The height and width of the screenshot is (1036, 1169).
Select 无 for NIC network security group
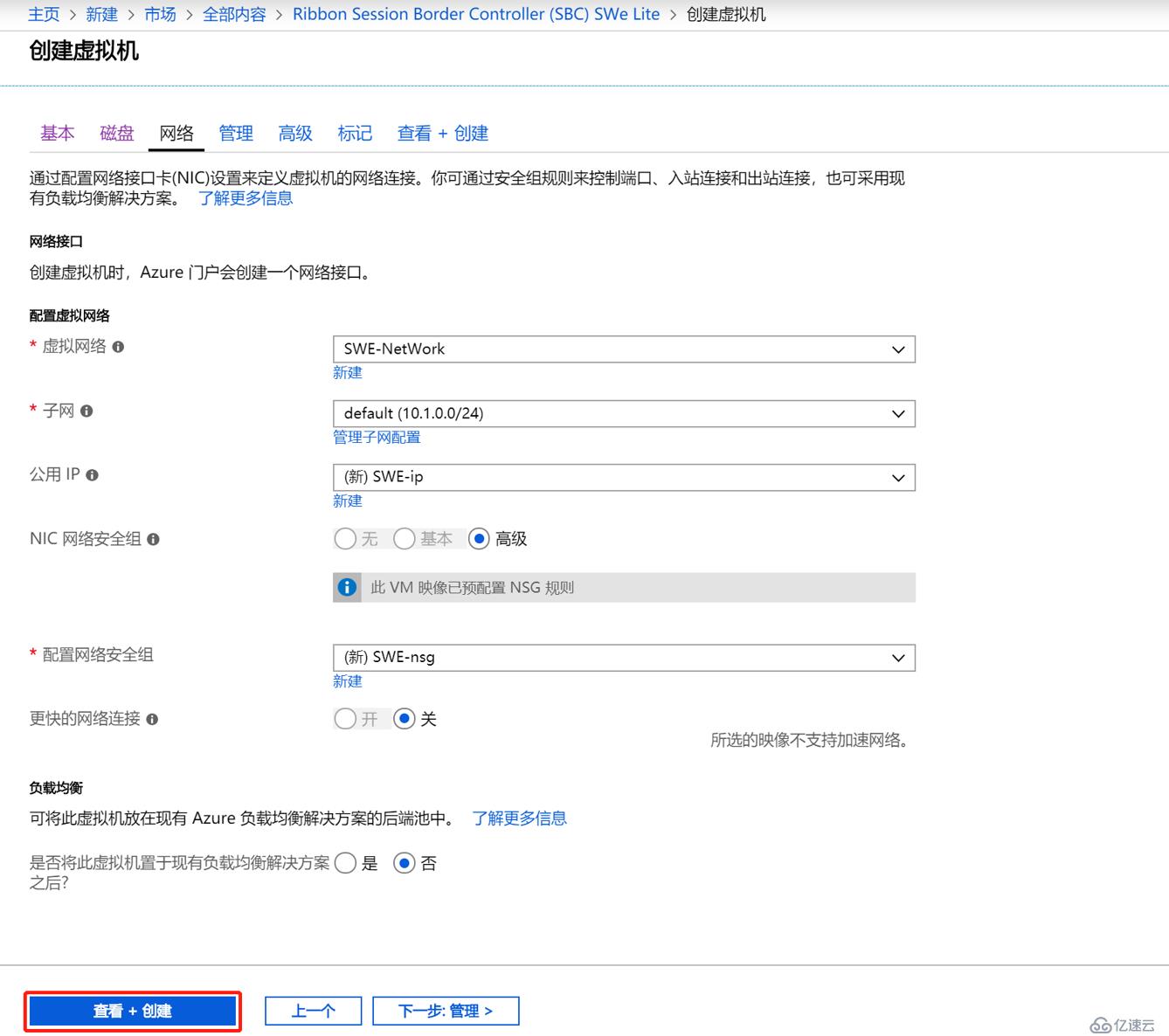tap(345, 539)
